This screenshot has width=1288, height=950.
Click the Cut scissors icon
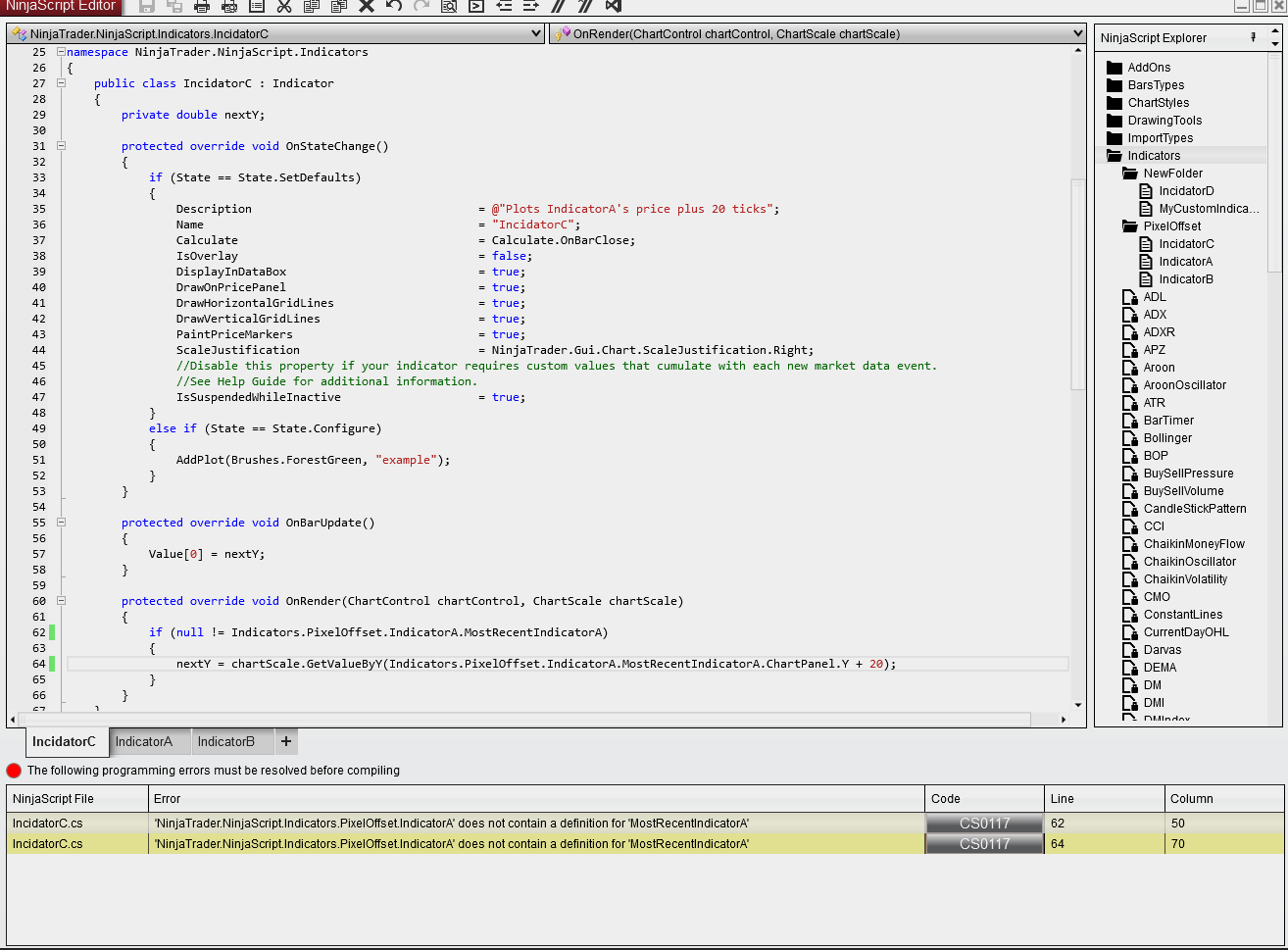(x=284, y=7)
